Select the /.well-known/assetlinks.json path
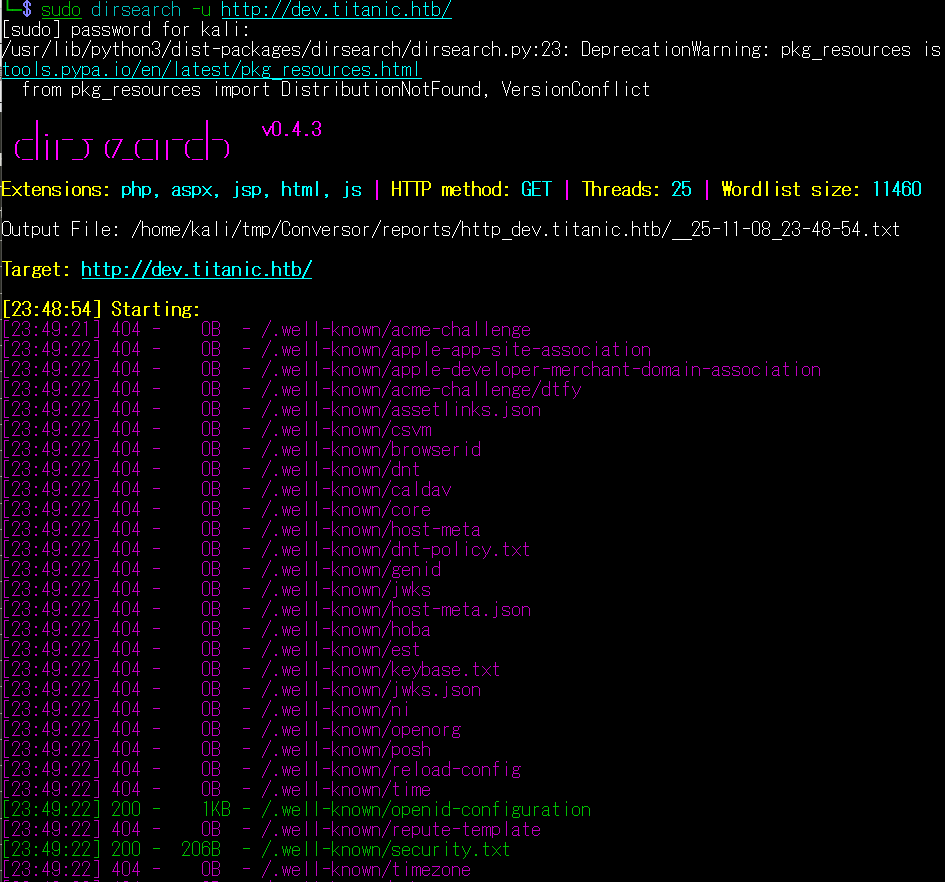945x882 pixels. pos(401,410)
